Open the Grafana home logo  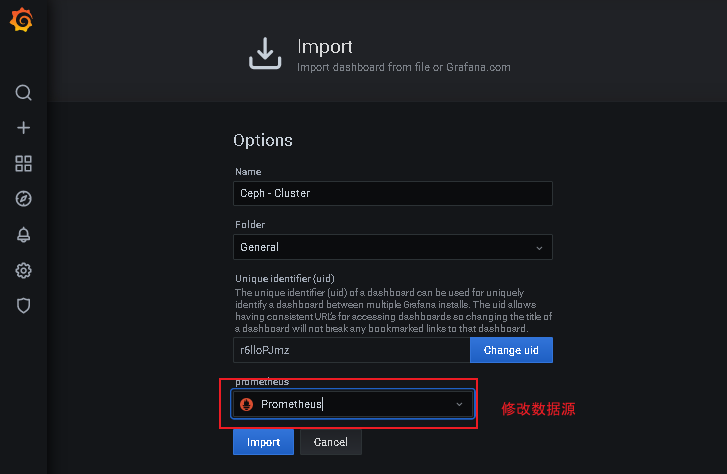pyautogui.click(x=21, y=20)
